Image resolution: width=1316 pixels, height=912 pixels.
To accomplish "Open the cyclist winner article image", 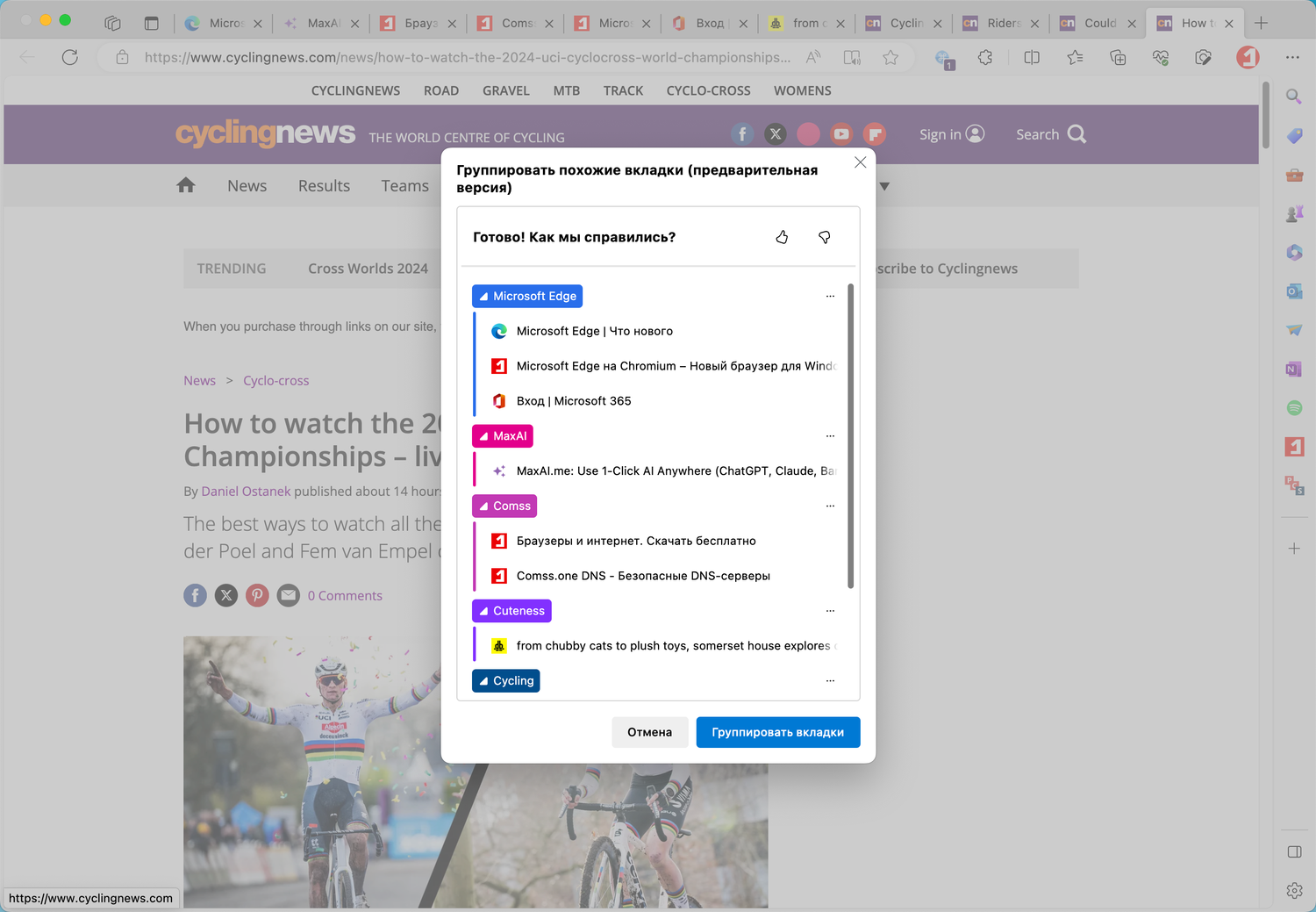I will pos(476,772).
